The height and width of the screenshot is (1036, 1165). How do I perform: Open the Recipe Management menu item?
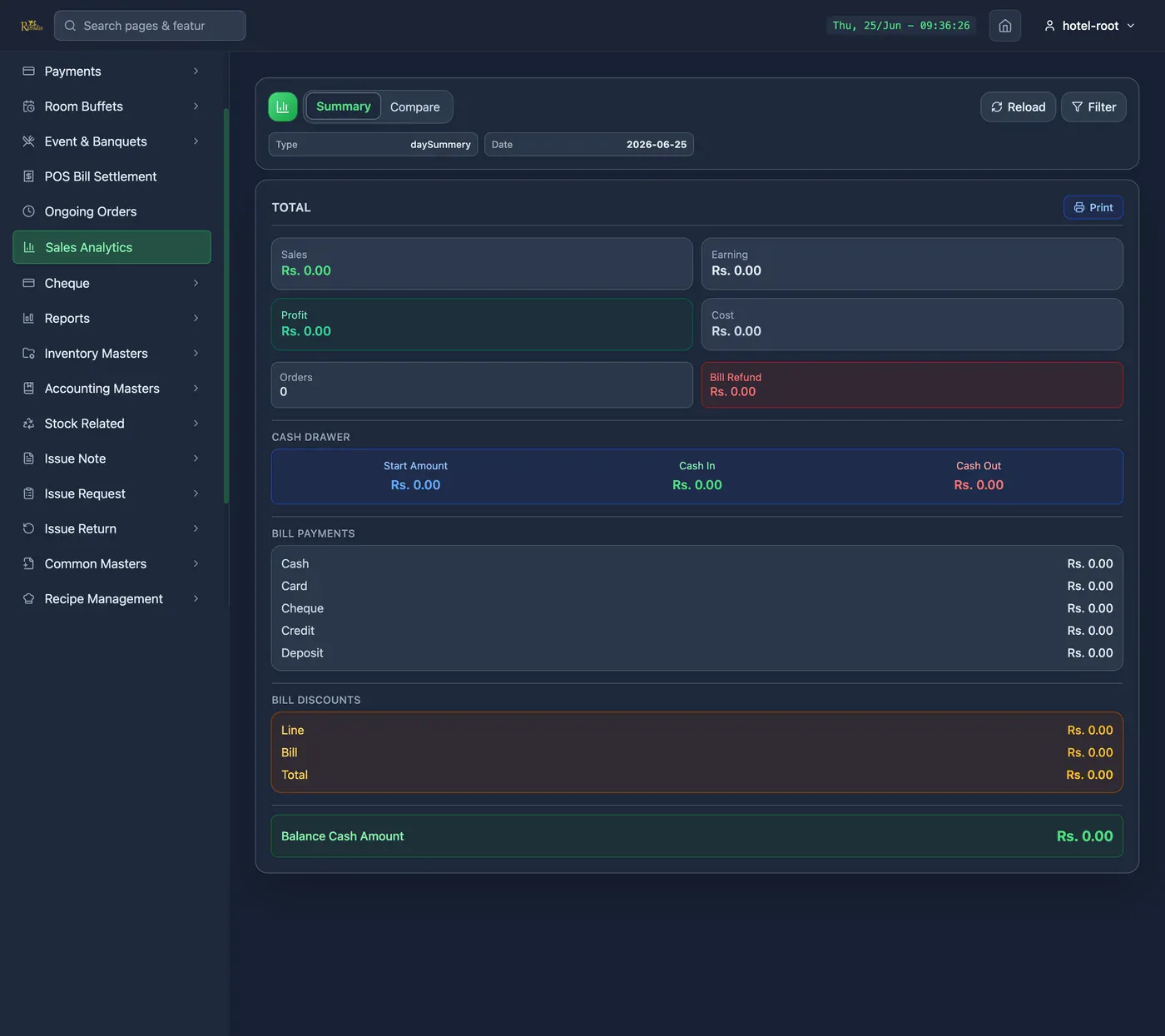pyautogui.click(x=112, y=598)
